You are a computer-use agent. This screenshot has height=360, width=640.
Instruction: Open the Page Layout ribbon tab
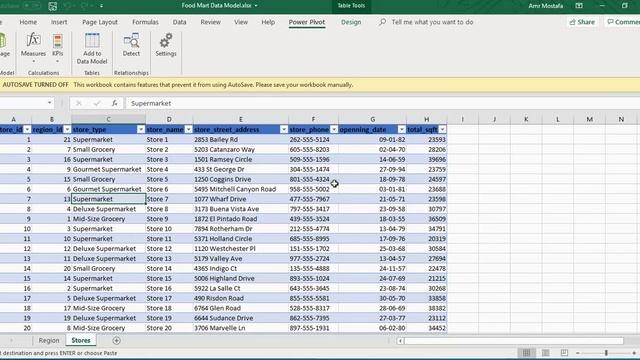(100, 22)
